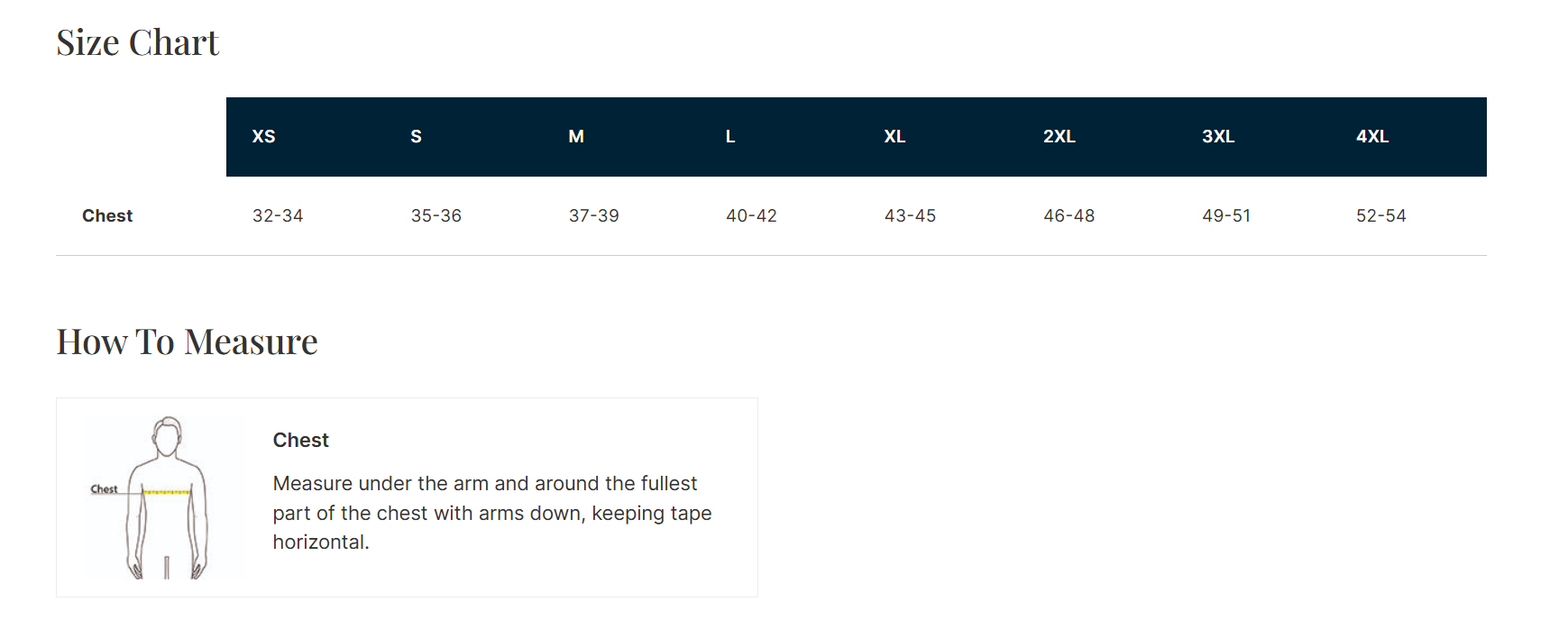This screenshot has height=638, width=1568.
Task: Click the How To Measure heading
Action: 188,342
